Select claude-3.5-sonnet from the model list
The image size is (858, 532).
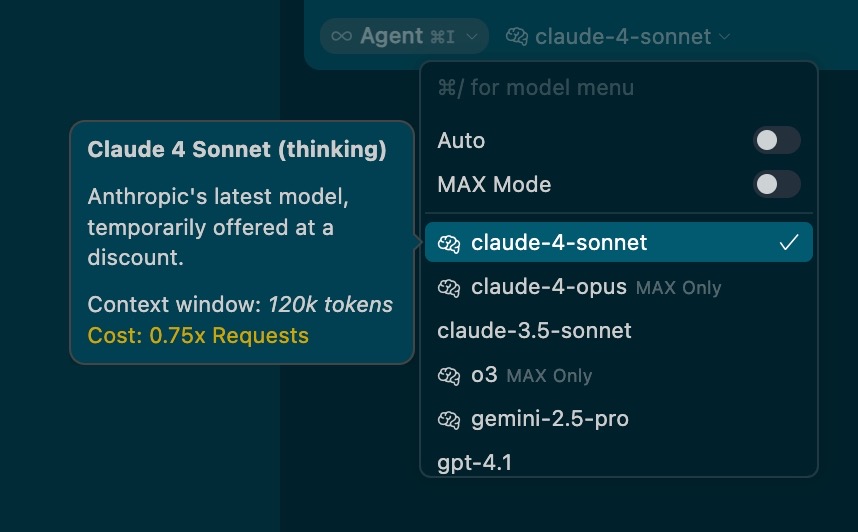(x=535, y=331)
